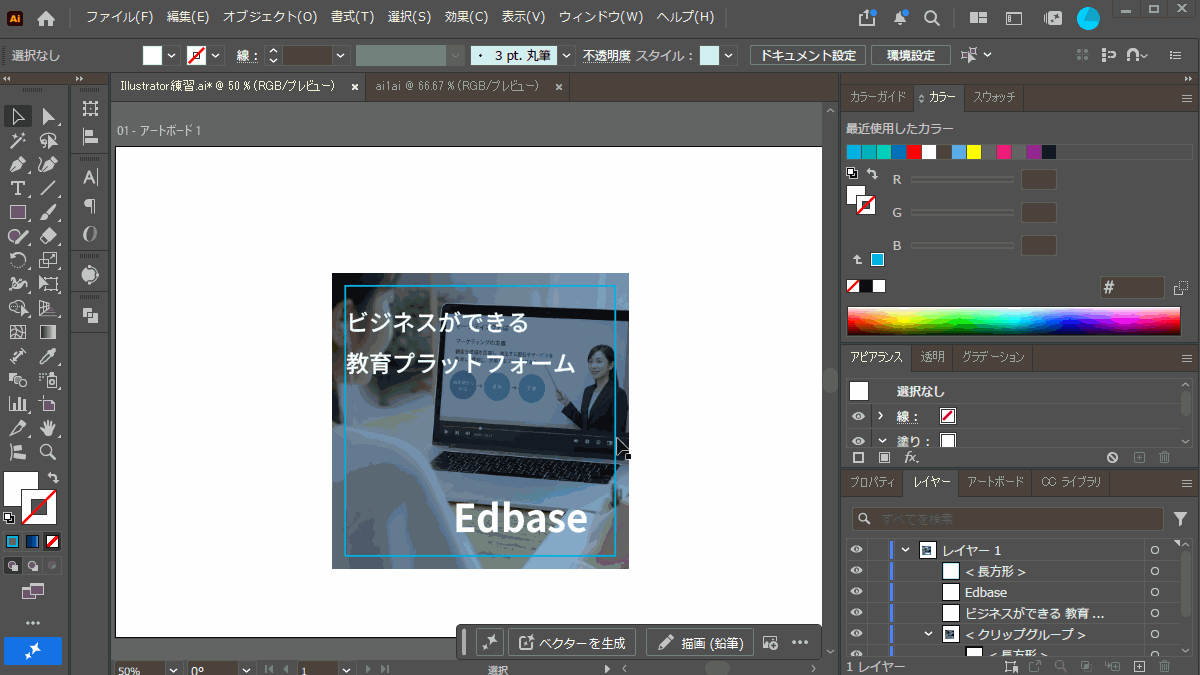
Task: Select the Column Graph tool
Action: (x=18, y=404)
